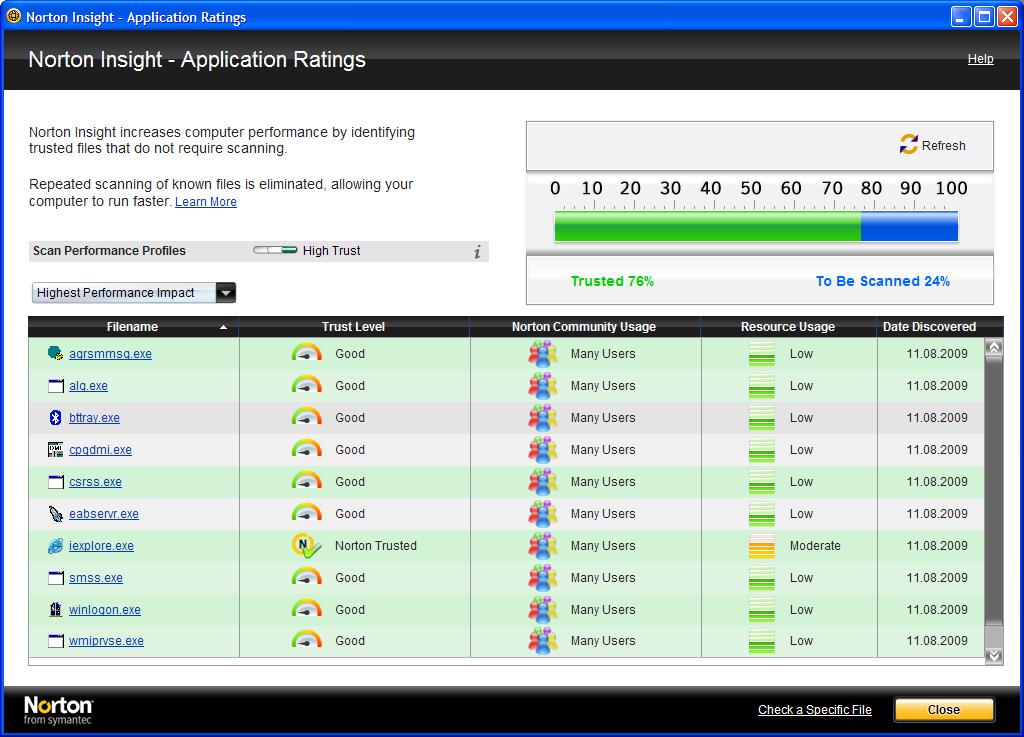
Task: Click the 'Trusted 76%' label
Action: (612, 281)
